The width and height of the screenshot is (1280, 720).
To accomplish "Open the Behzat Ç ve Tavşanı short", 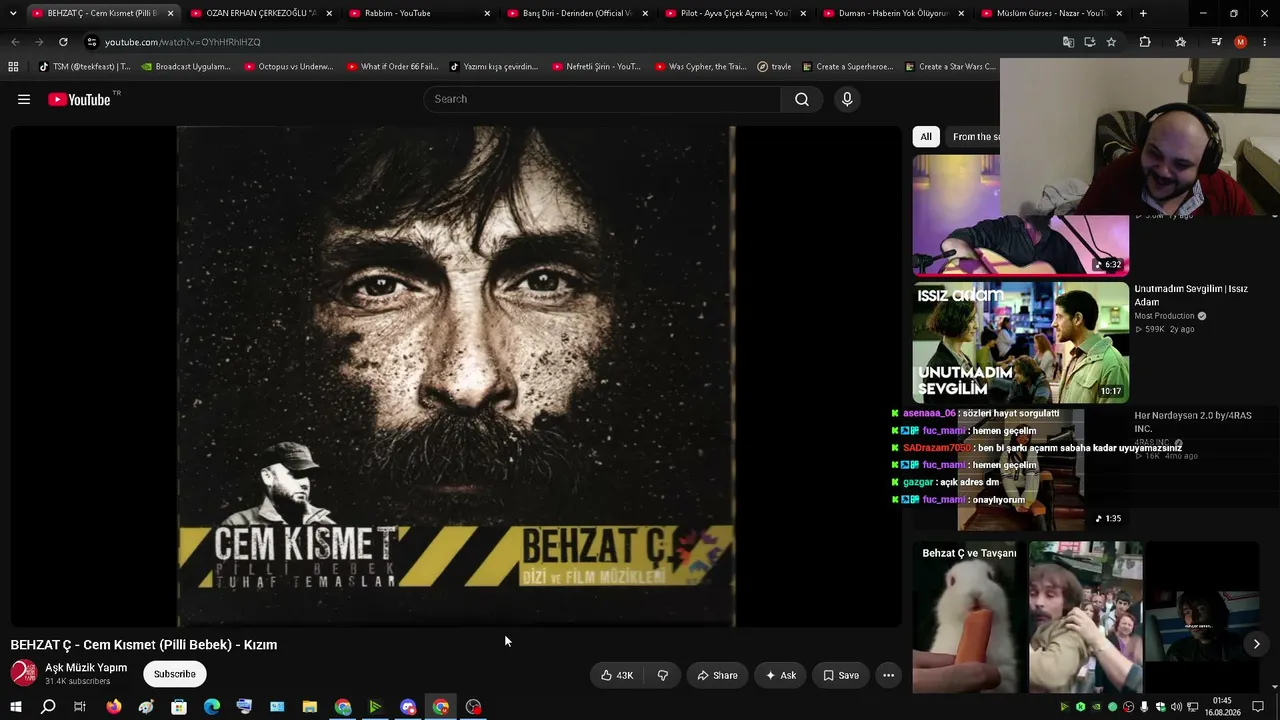I will point(968,617).
